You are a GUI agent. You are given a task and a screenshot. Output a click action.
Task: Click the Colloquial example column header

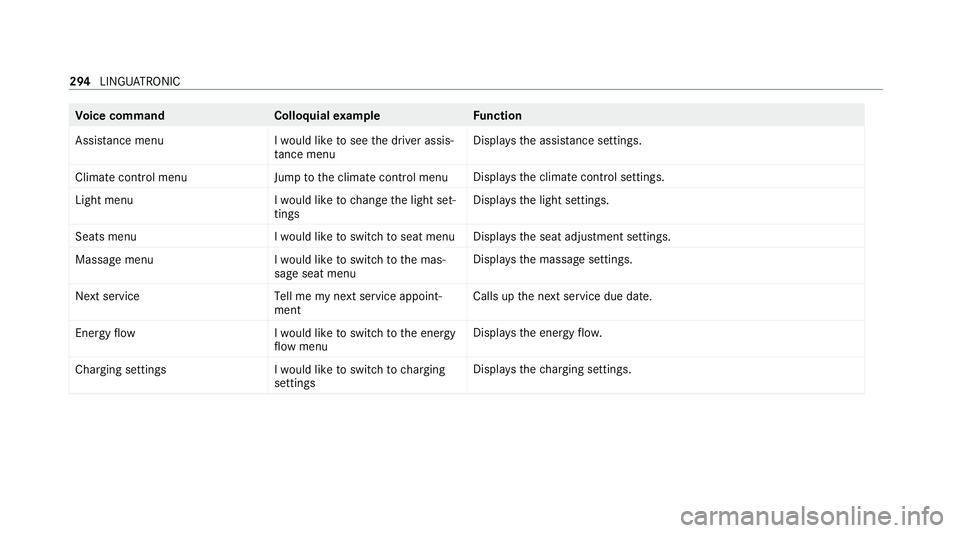(327, 116)
